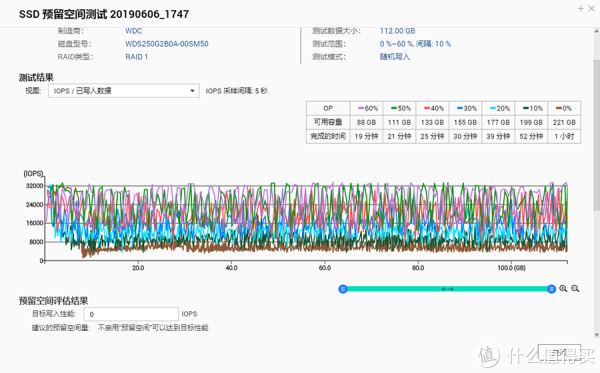Screen dimensions: 600x373
Task: Click the 预留空间评估结果 heading
Action: [x=54, y=301]
